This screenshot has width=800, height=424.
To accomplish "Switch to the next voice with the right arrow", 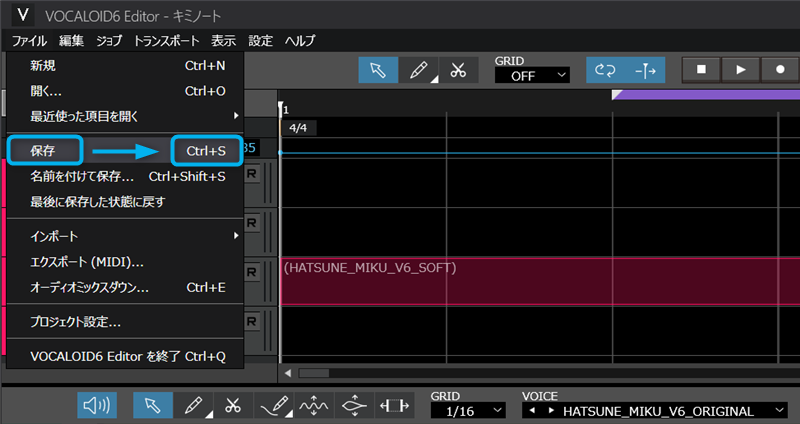I will tap(551, 411).
